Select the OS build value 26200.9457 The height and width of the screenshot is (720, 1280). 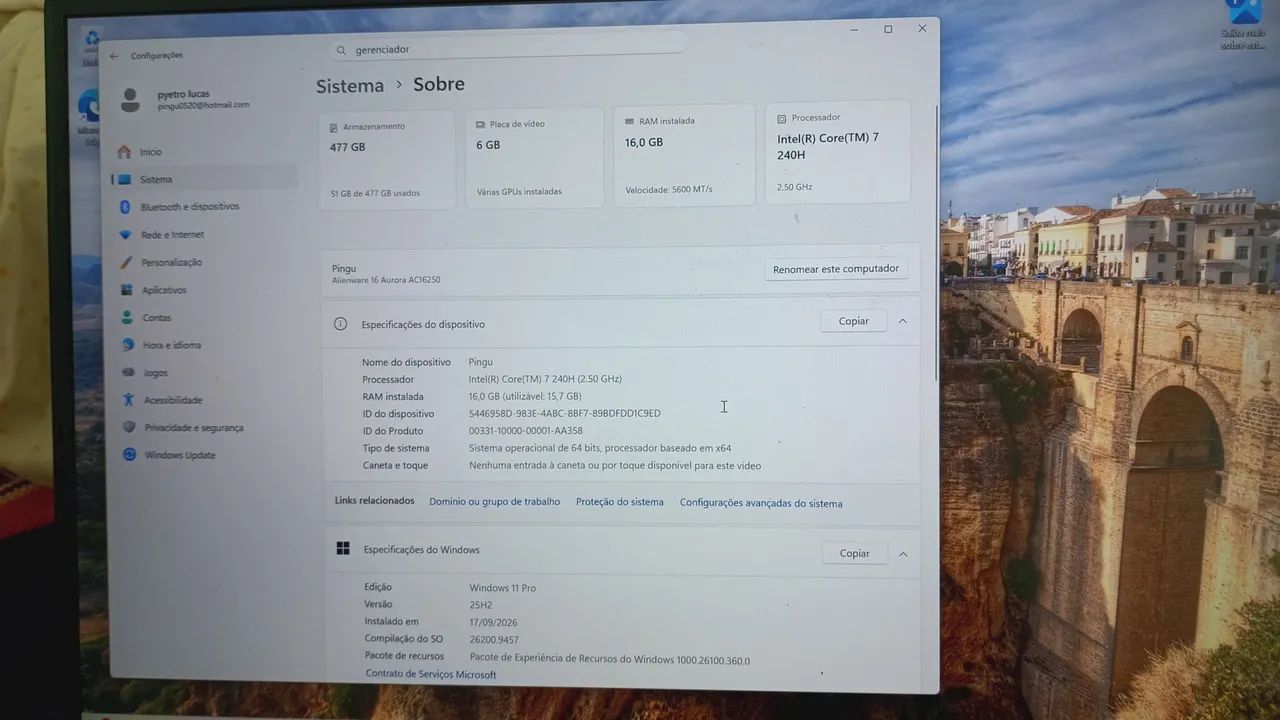click(x=495, y=640)
